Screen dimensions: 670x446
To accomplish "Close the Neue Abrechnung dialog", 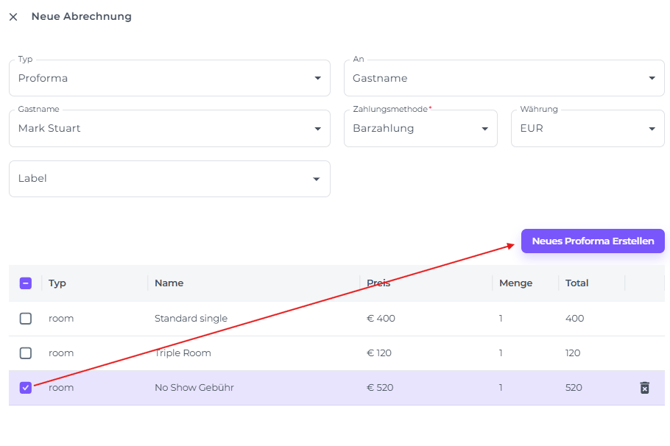I will 13,17.
